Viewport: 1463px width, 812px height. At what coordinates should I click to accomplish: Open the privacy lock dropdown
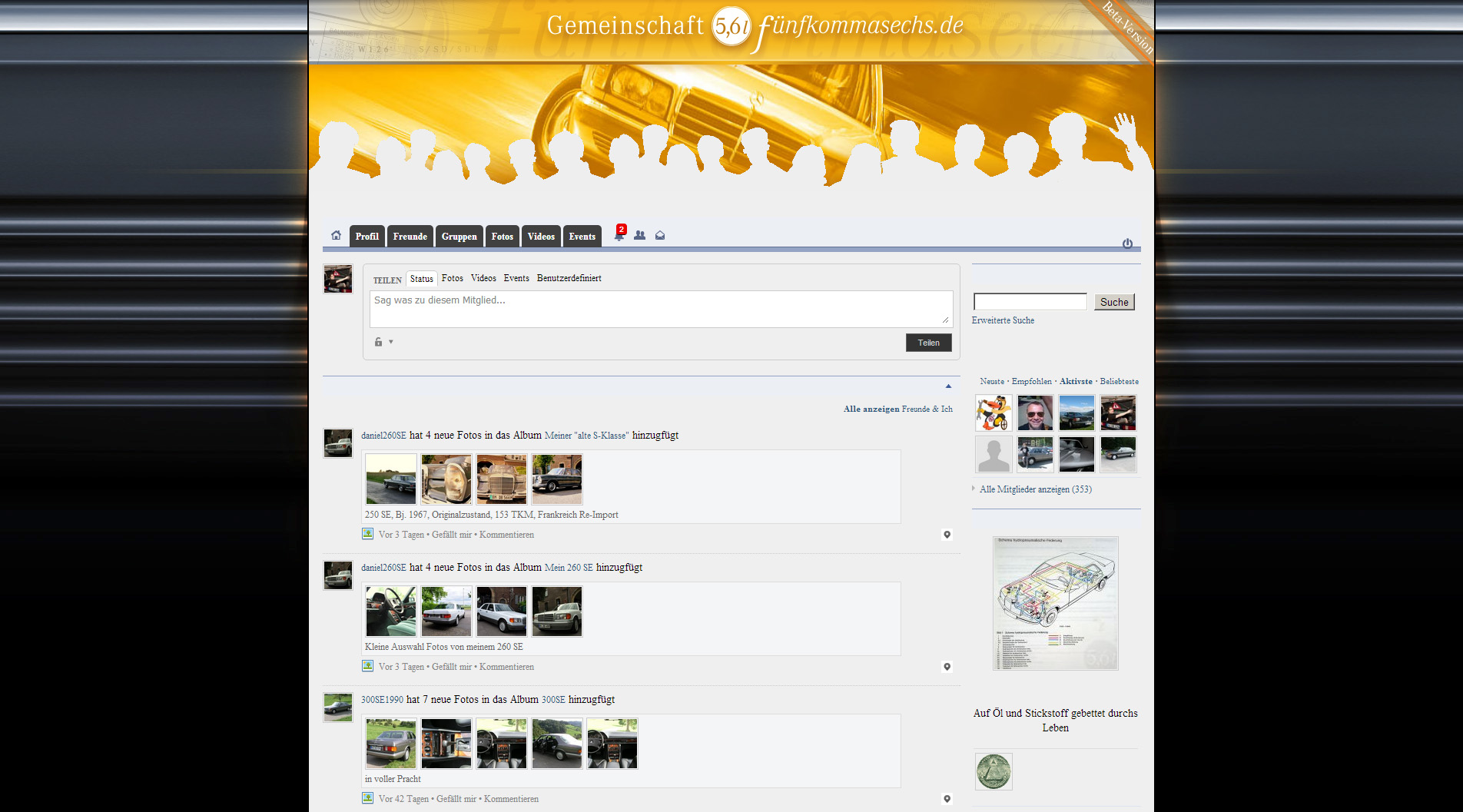[x=383, y=342]
